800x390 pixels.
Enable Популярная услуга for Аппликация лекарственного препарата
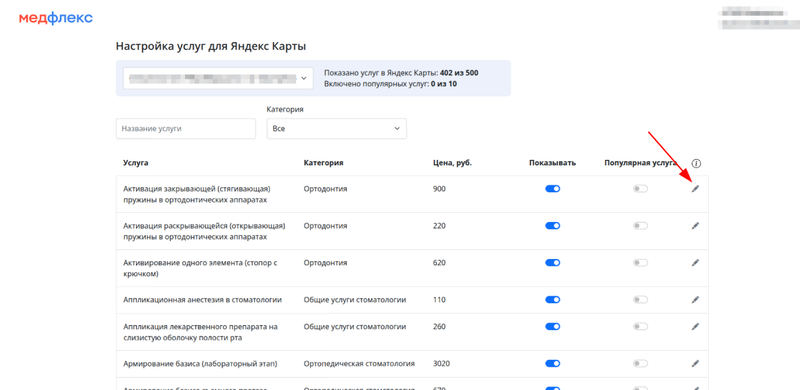pyautogui.click(x=640, y=327)
